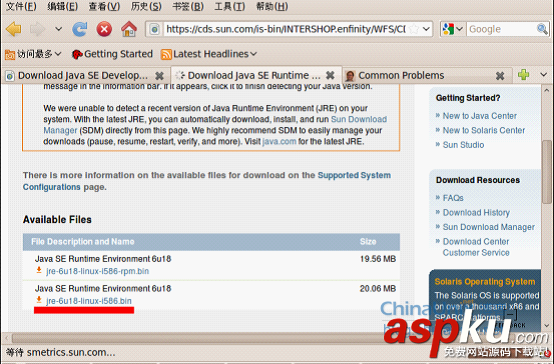Close the Download Java SE Runtime tab

tap(330, 75)
